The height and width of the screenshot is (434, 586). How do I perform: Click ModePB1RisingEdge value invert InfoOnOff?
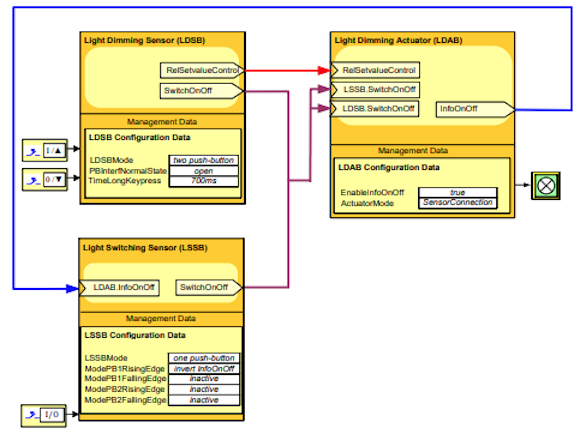(204, 369)
